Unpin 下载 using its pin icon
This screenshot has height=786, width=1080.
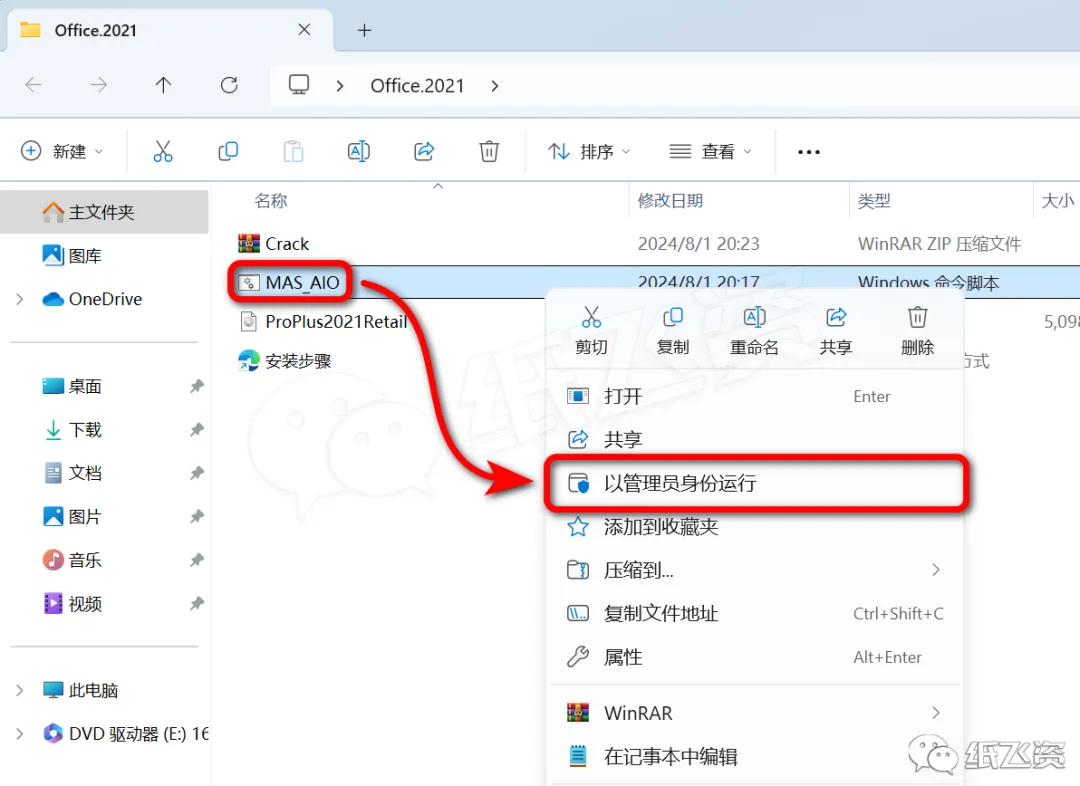197,430
